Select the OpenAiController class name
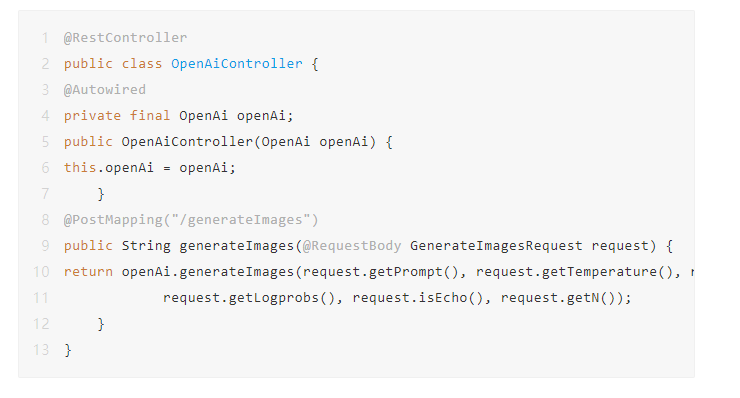This screenshot has height=398, width=740. pyautogui.click(x=236, y=64)
